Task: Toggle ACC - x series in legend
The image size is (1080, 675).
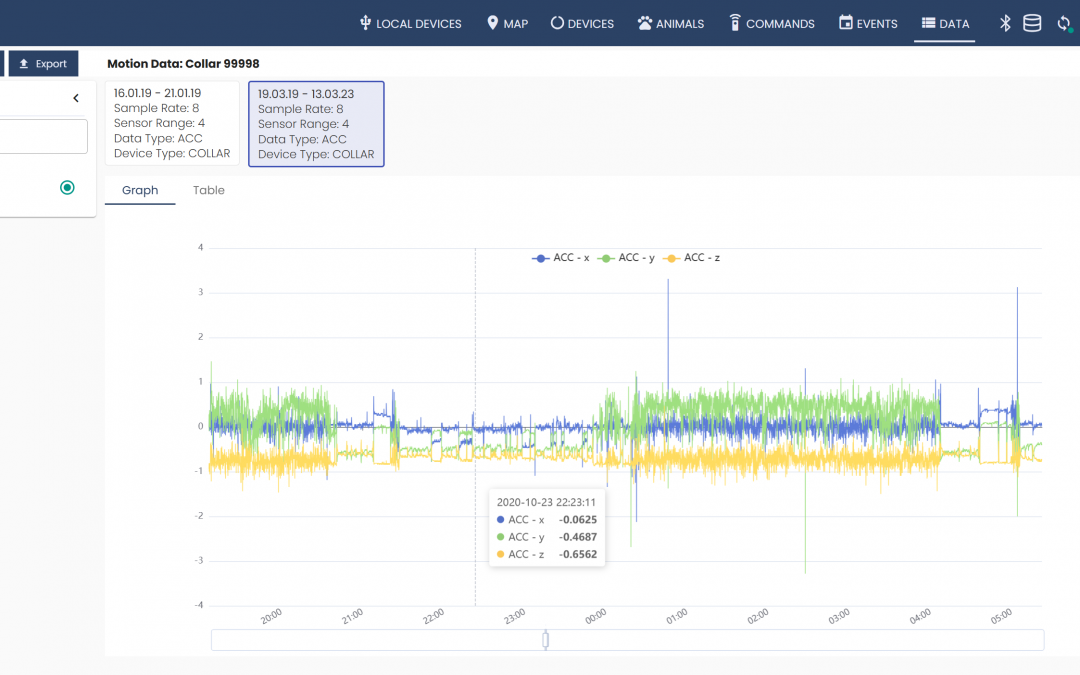Action: point(560,258)
